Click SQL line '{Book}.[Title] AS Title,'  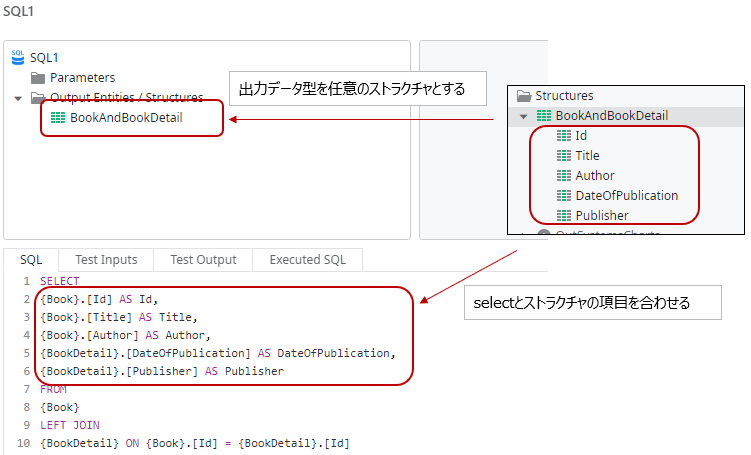[x=119, y=317]
